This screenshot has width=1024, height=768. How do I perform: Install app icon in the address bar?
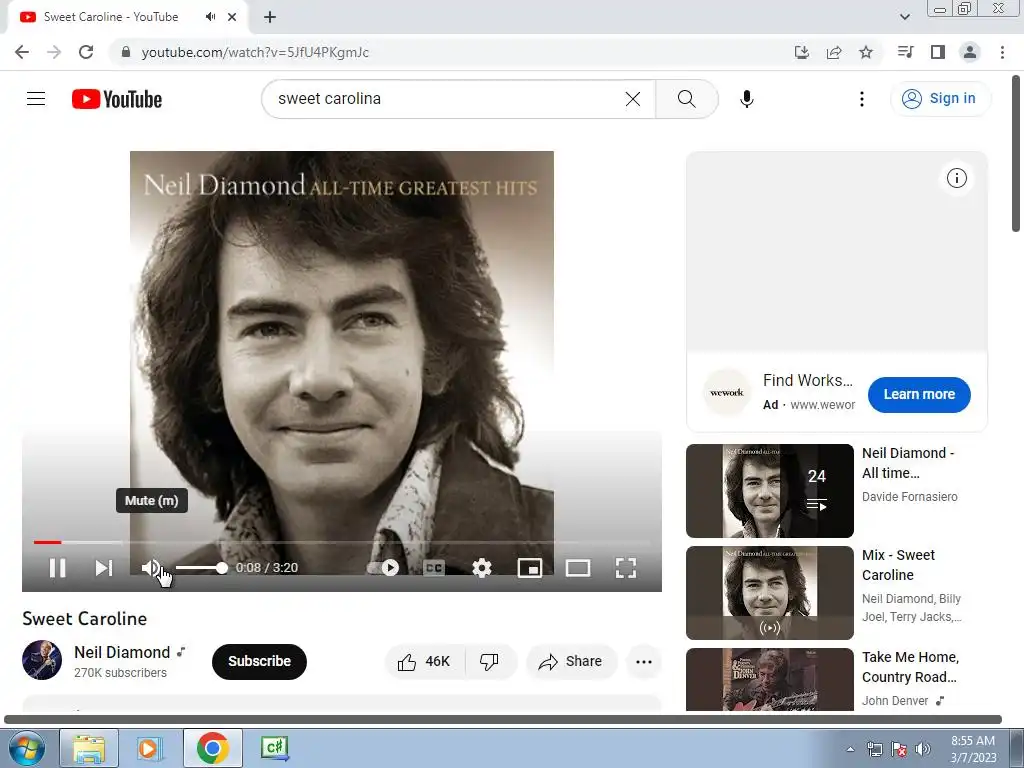(x=802, y=52)
